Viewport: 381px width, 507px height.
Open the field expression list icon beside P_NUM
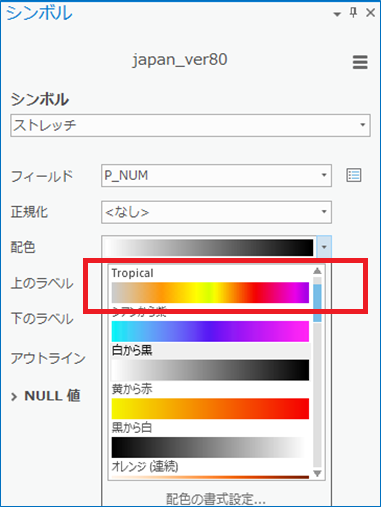[354, 175]
